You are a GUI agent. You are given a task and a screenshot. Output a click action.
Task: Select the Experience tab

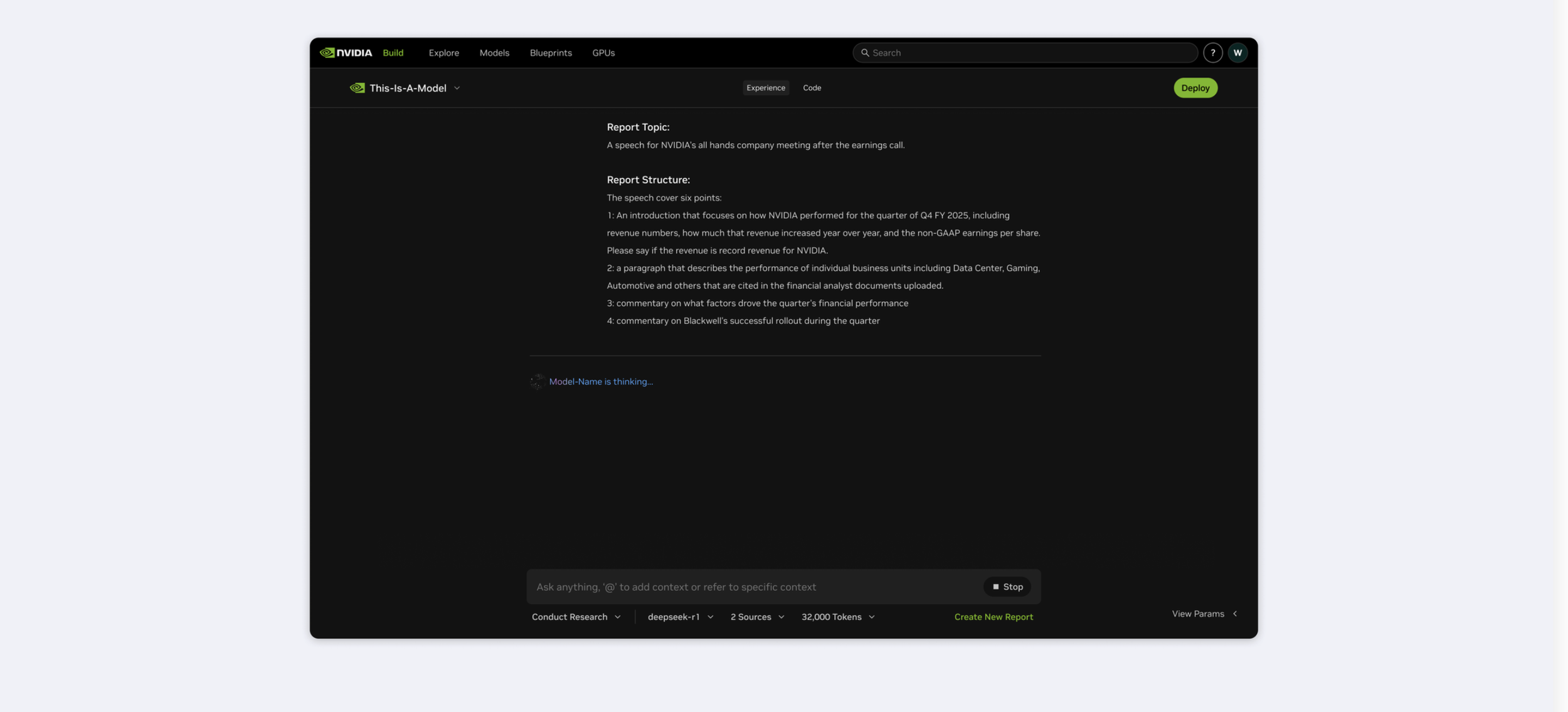[x=765, y=88]
